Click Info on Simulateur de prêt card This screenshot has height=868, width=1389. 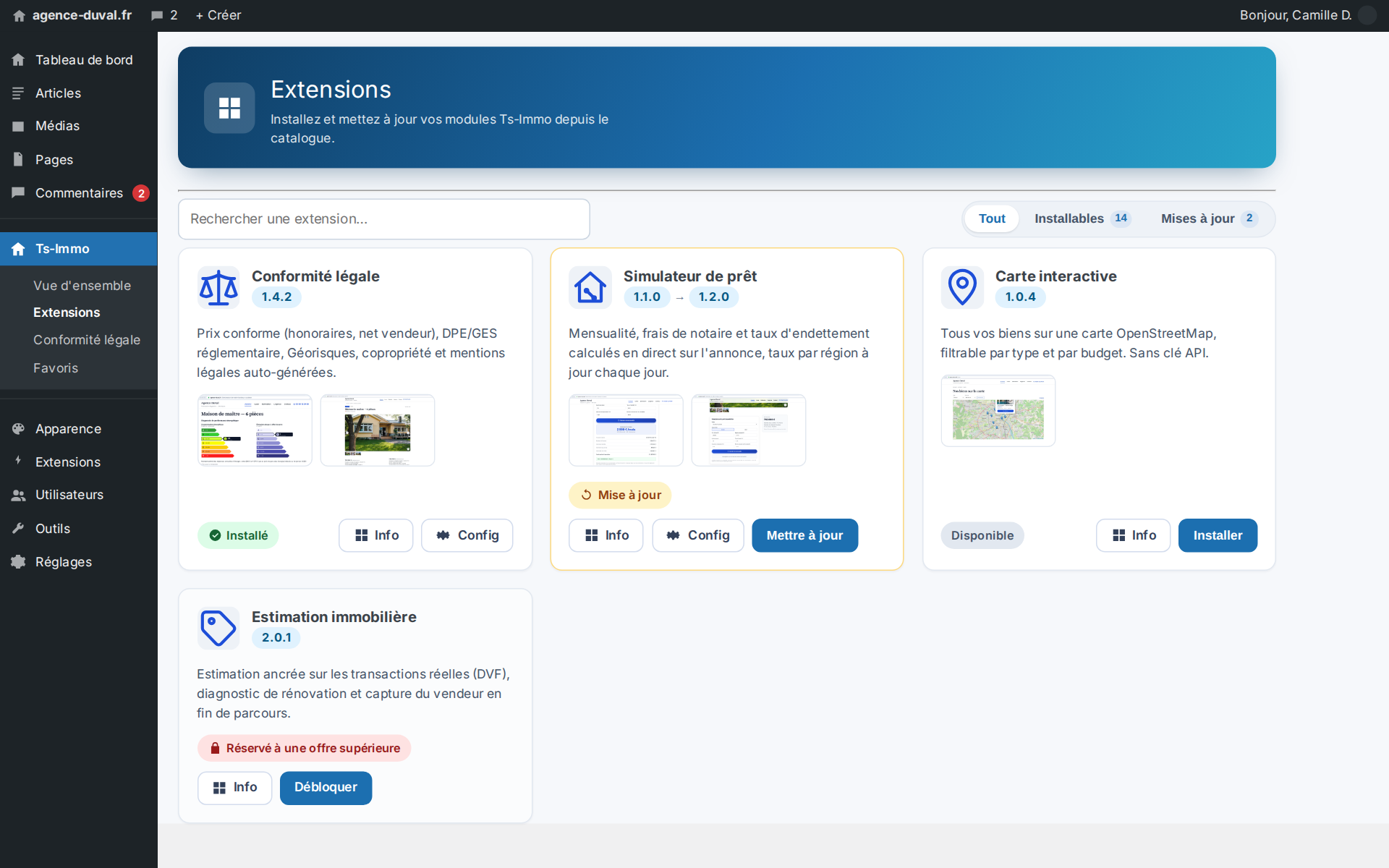click(x=606, y=535)
